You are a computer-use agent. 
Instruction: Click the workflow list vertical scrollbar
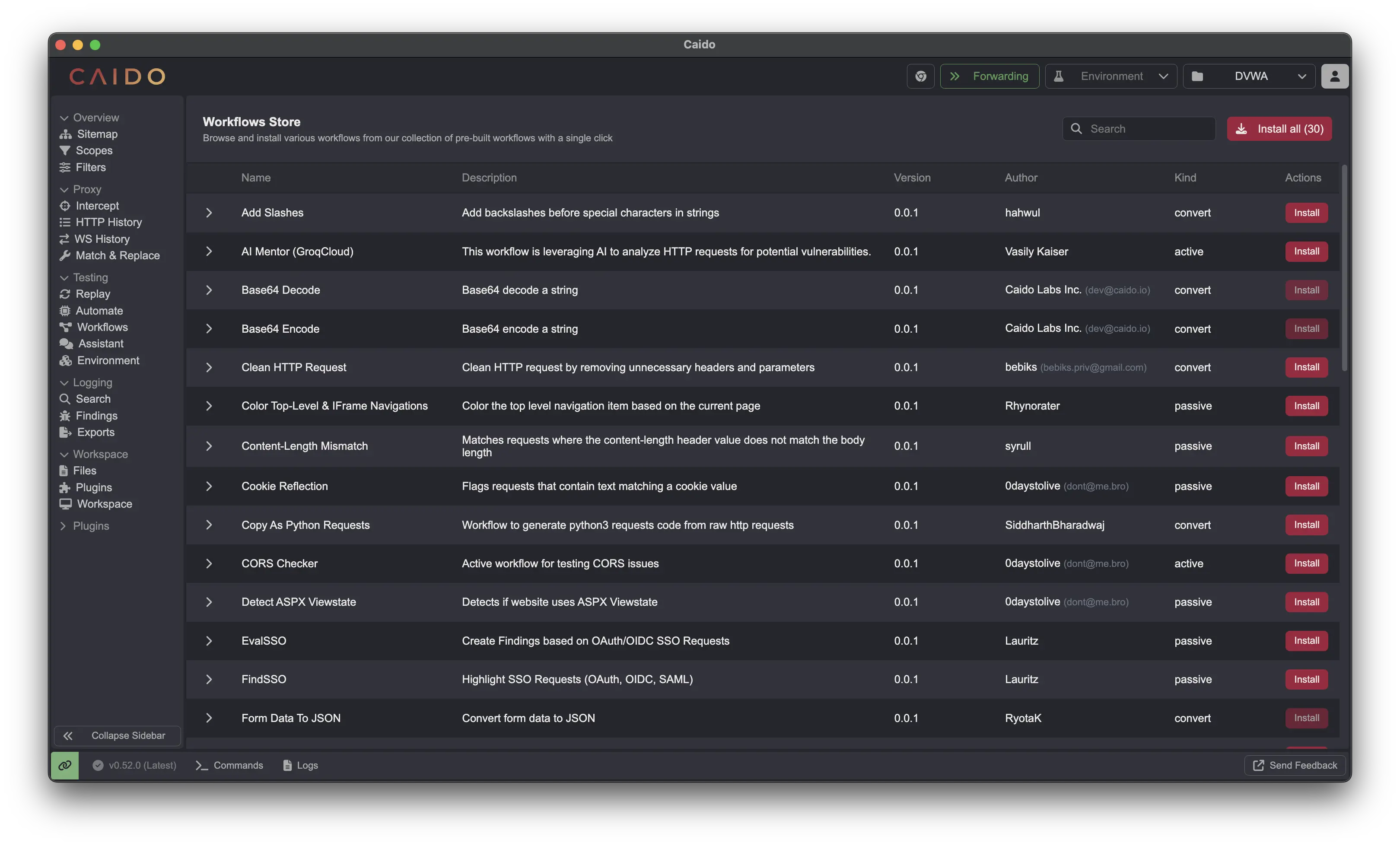(1344, 267)
